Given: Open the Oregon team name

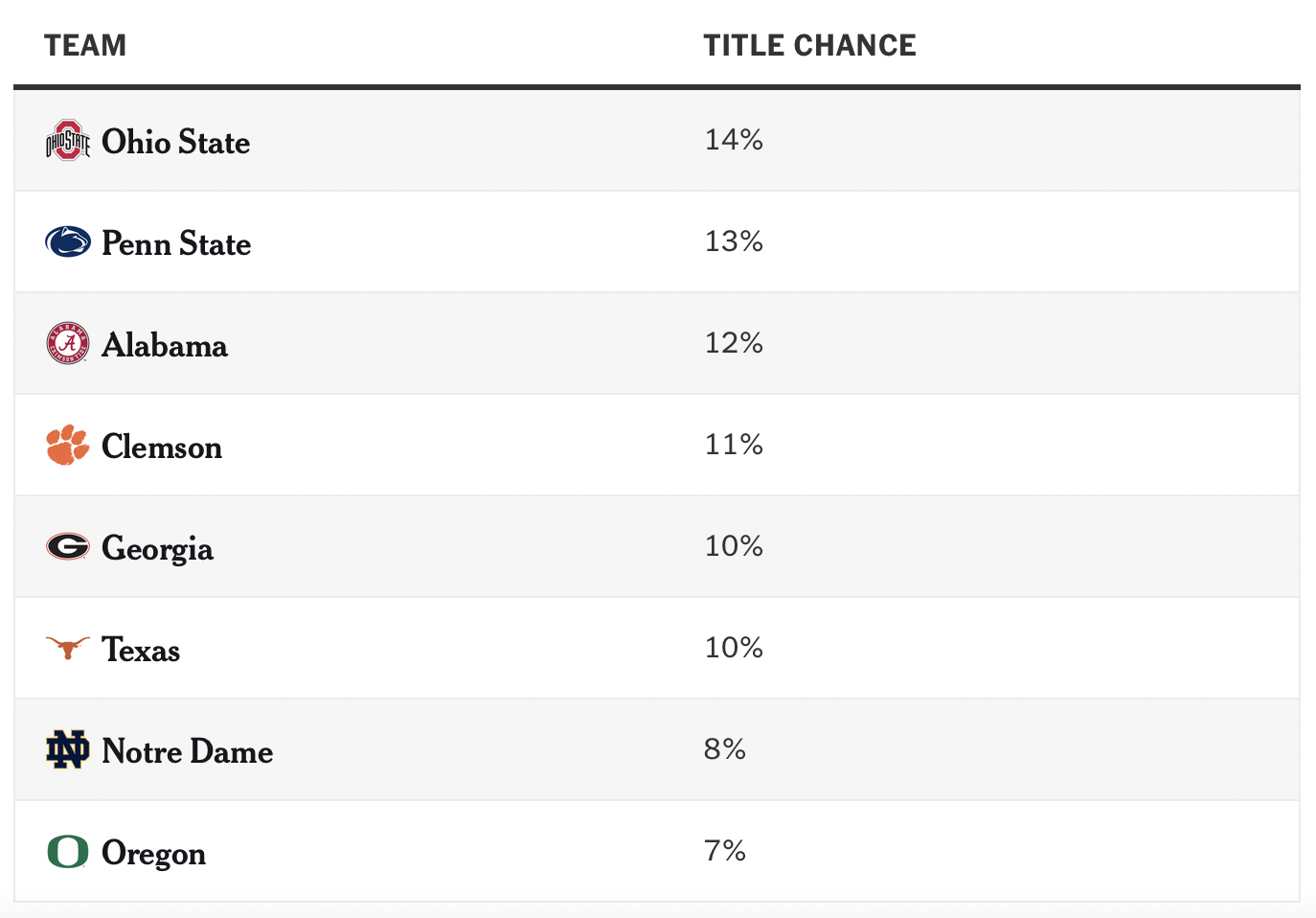Looking at the screenshot, I should pos(153,853).
